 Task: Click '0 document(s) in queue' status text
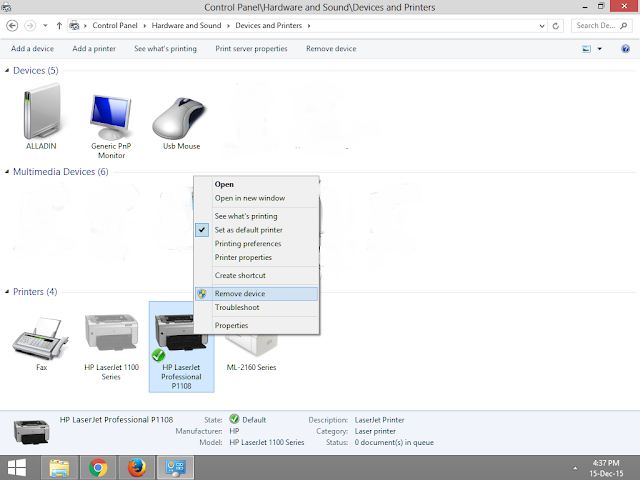pyautogui.click(x=394, y=442)
